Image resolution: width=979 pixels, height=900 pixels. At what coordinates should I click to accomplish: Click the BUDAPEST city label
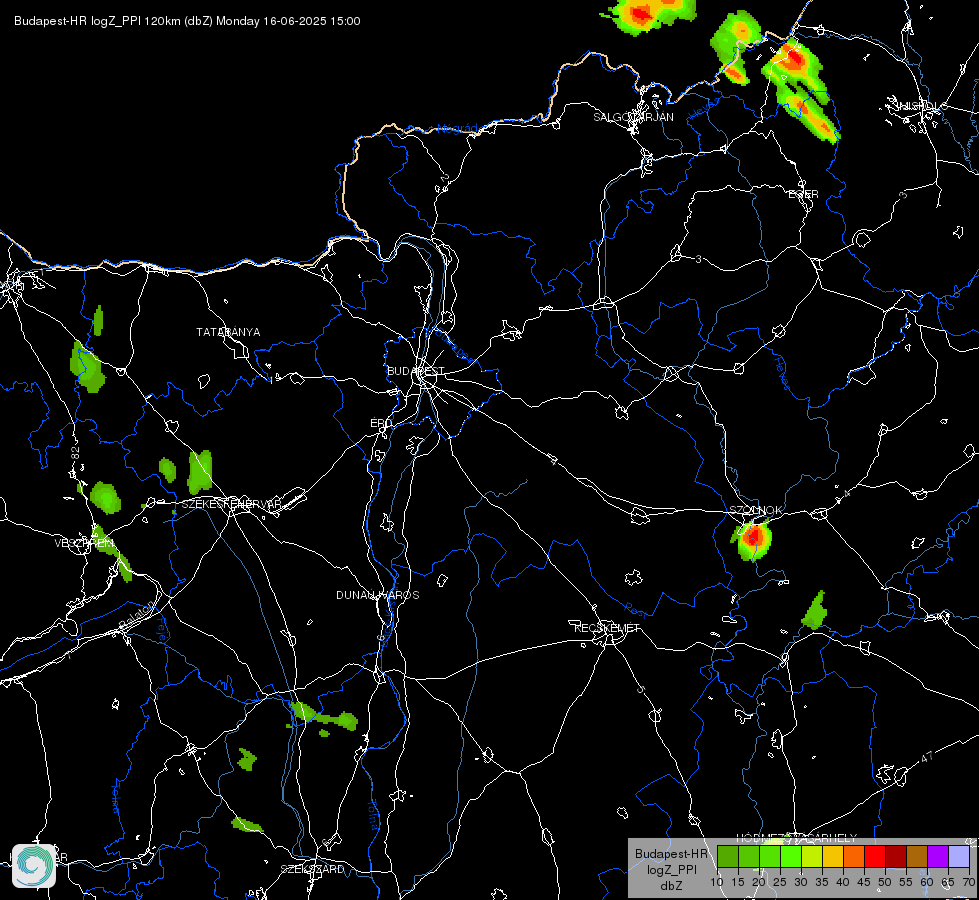coord(416,371)
